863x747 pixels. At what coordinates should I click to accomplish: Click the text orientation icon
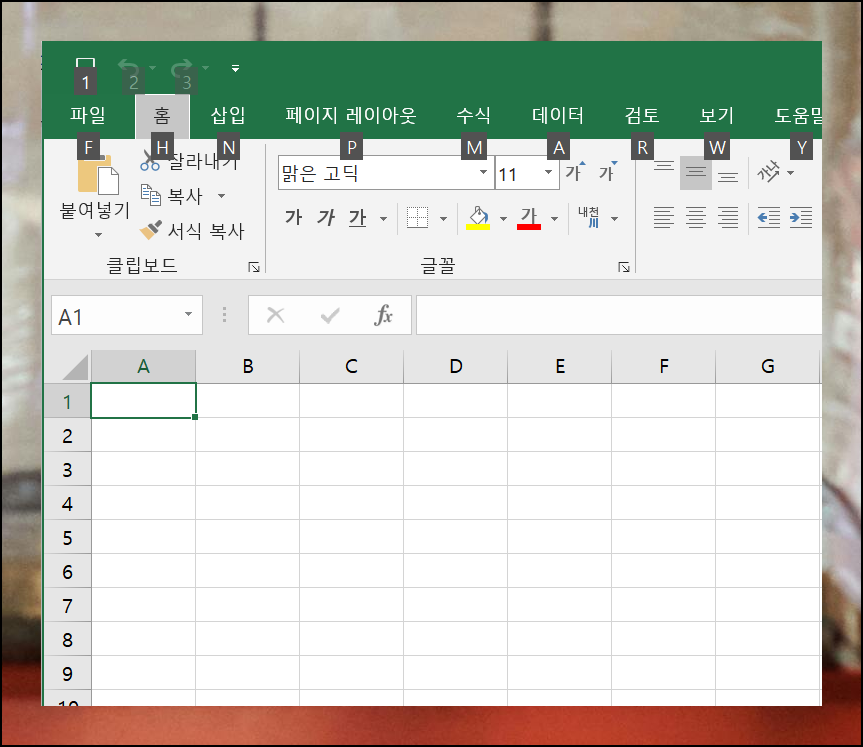(x=769, y=172)
